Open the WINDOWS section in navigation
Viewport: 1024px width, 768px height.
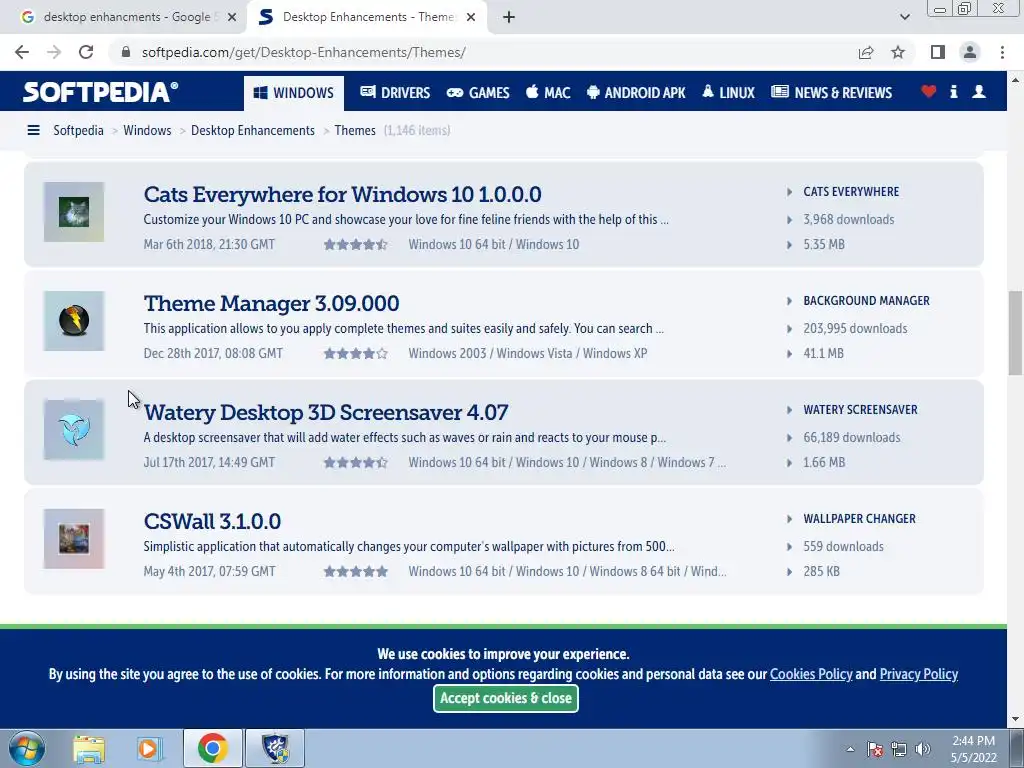pyautogui.click(x=294, y=93)
